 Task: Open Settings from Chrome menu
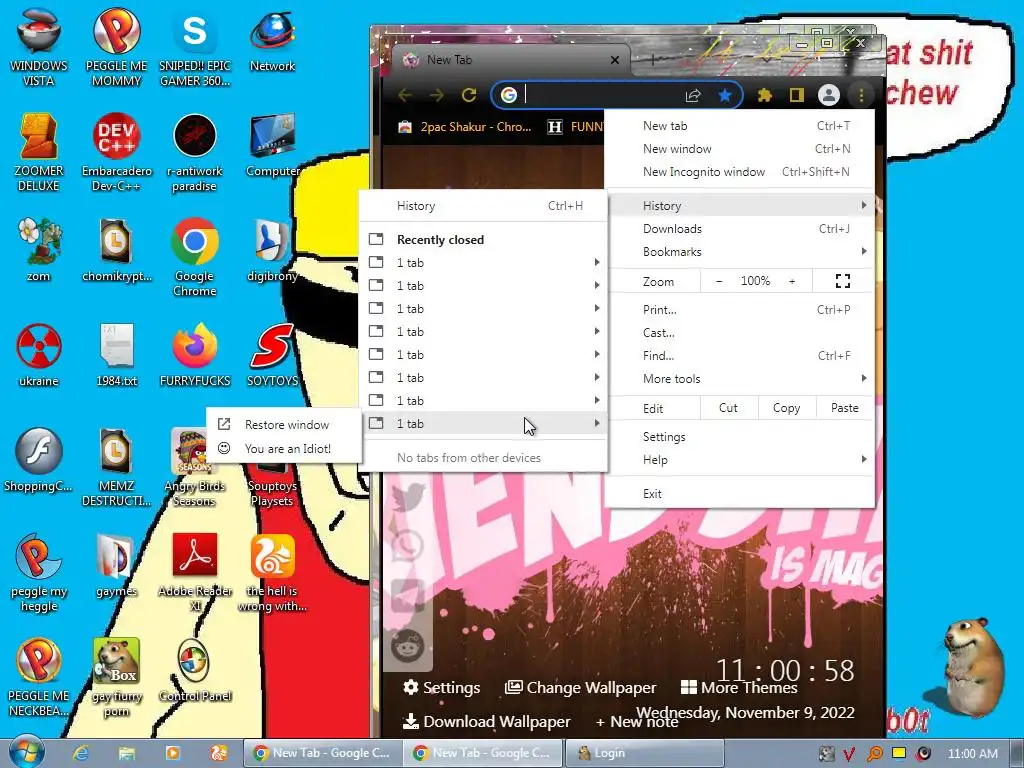[742, 437]
